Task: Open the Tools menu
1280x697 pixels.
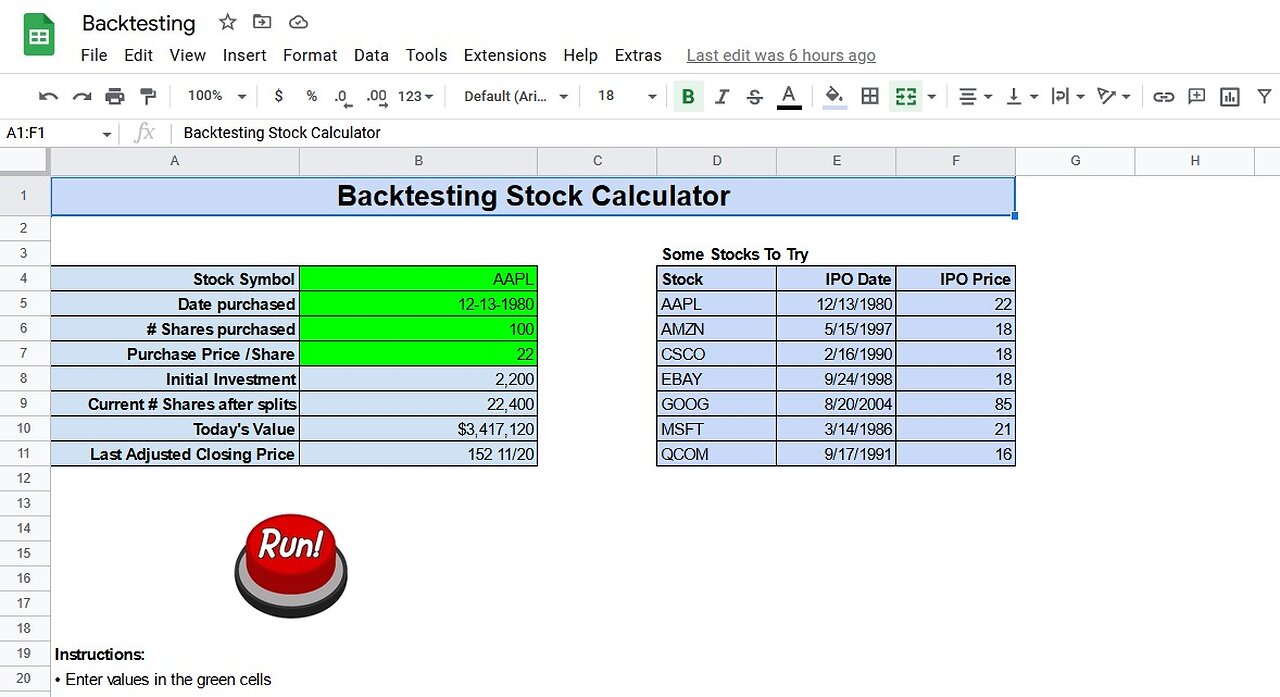Action: click(426, 55)
